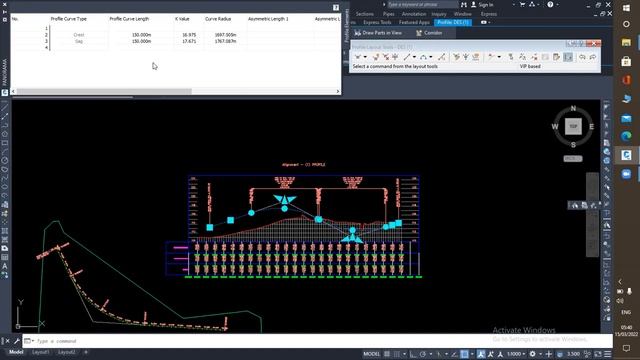
Task: Expand the snap mode dropdown in status bar
Action: point(404,354)
